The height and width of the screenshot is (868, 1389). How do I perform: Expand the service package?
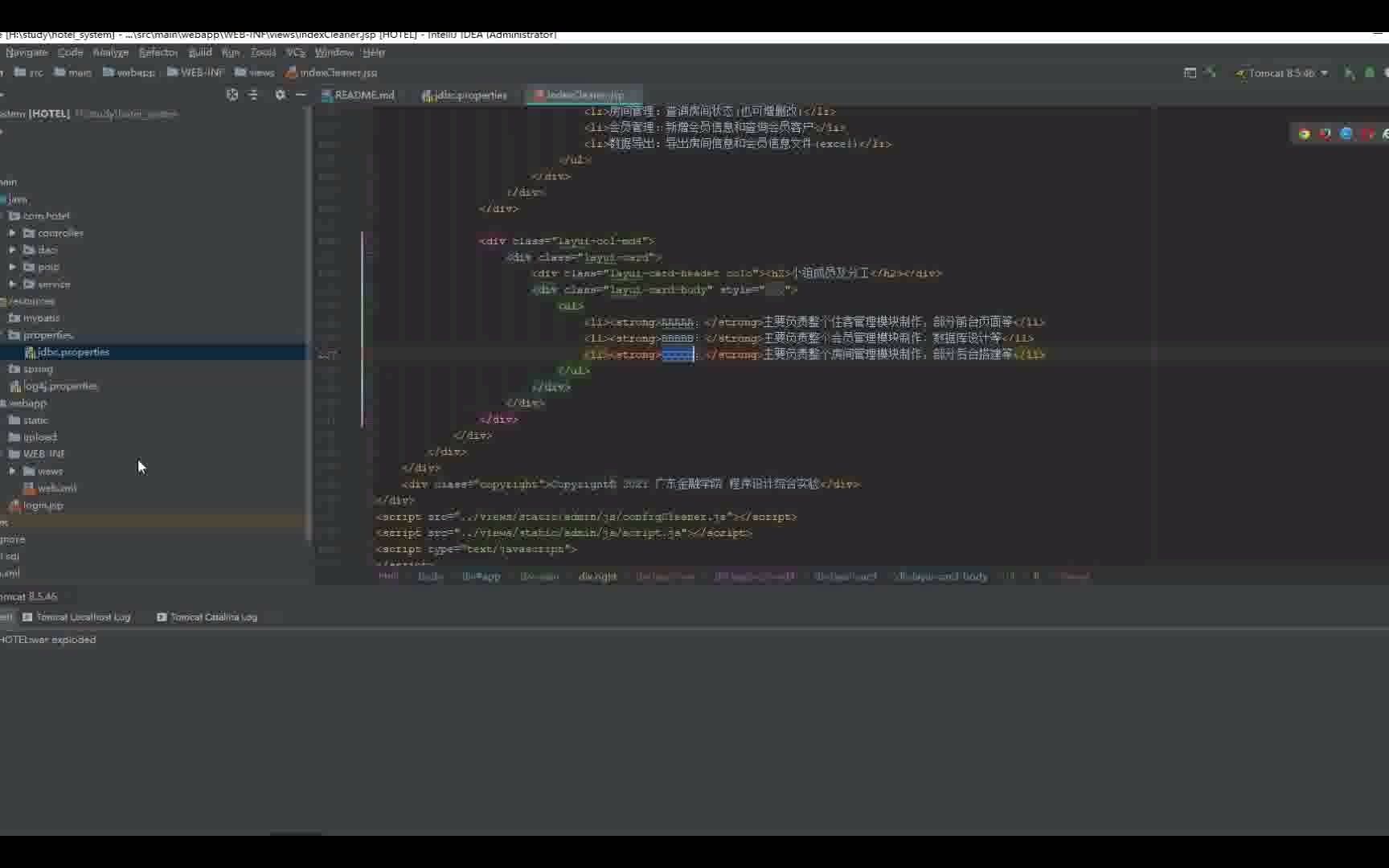(x=12, y=285)
